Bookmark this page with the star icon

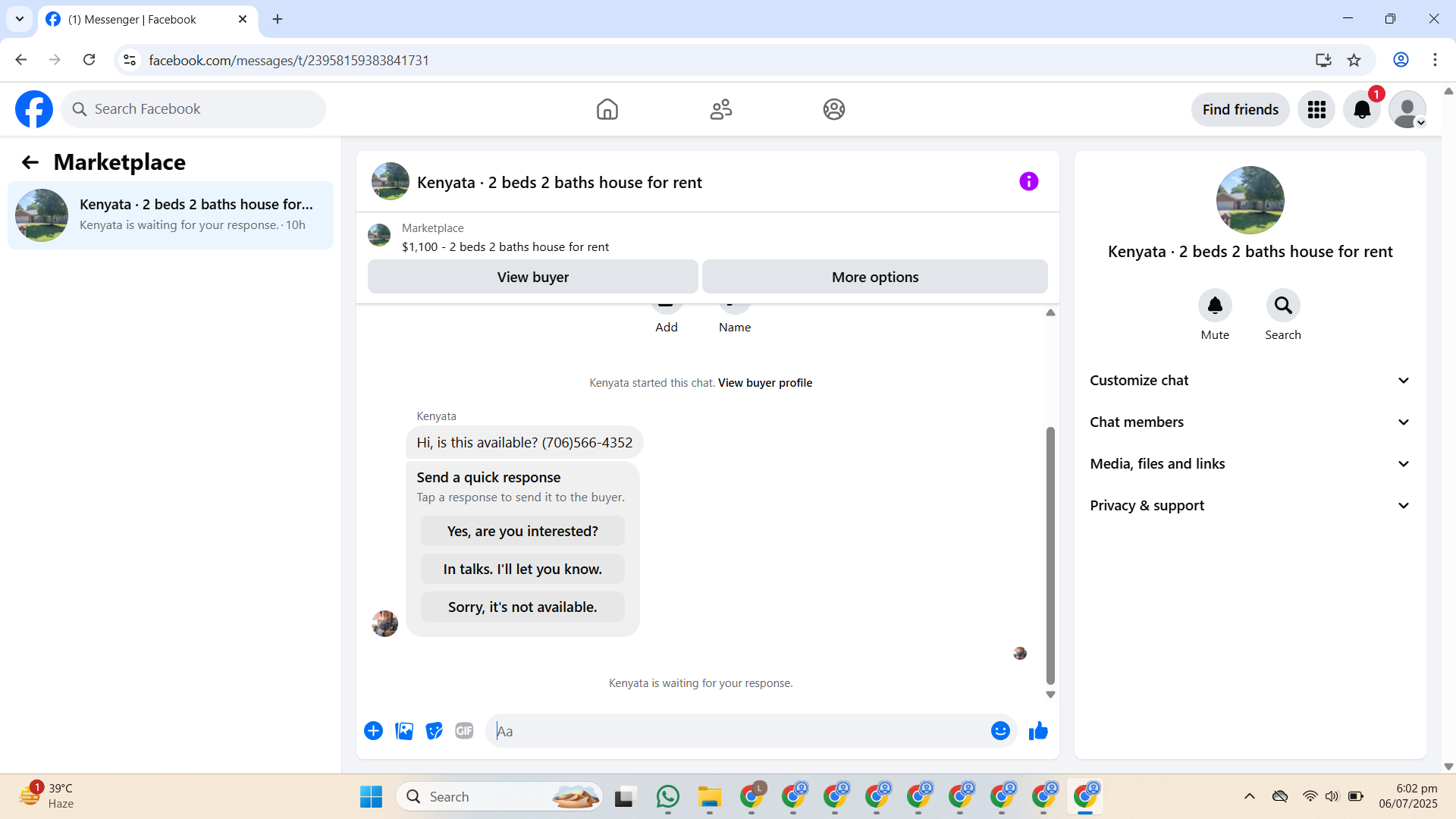point(1354,60)
